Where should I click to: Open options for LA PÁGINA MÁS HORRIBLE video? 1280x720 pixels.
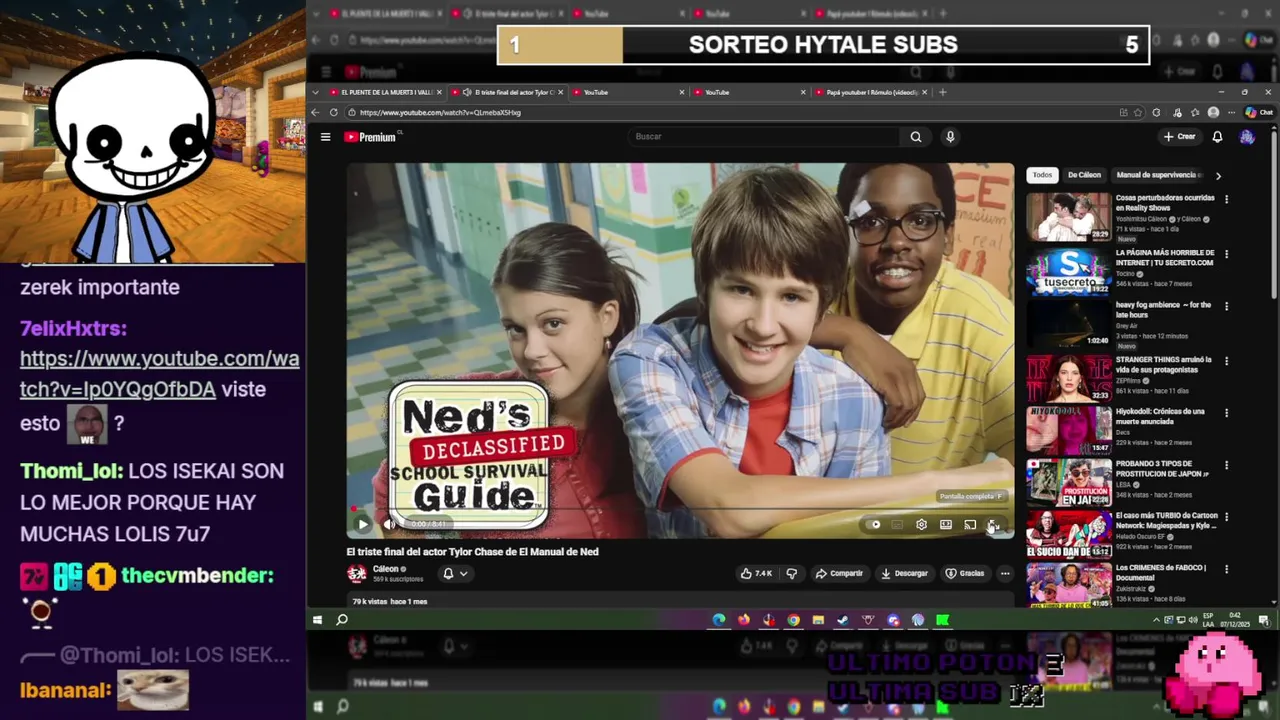(x=1226, y=254)
